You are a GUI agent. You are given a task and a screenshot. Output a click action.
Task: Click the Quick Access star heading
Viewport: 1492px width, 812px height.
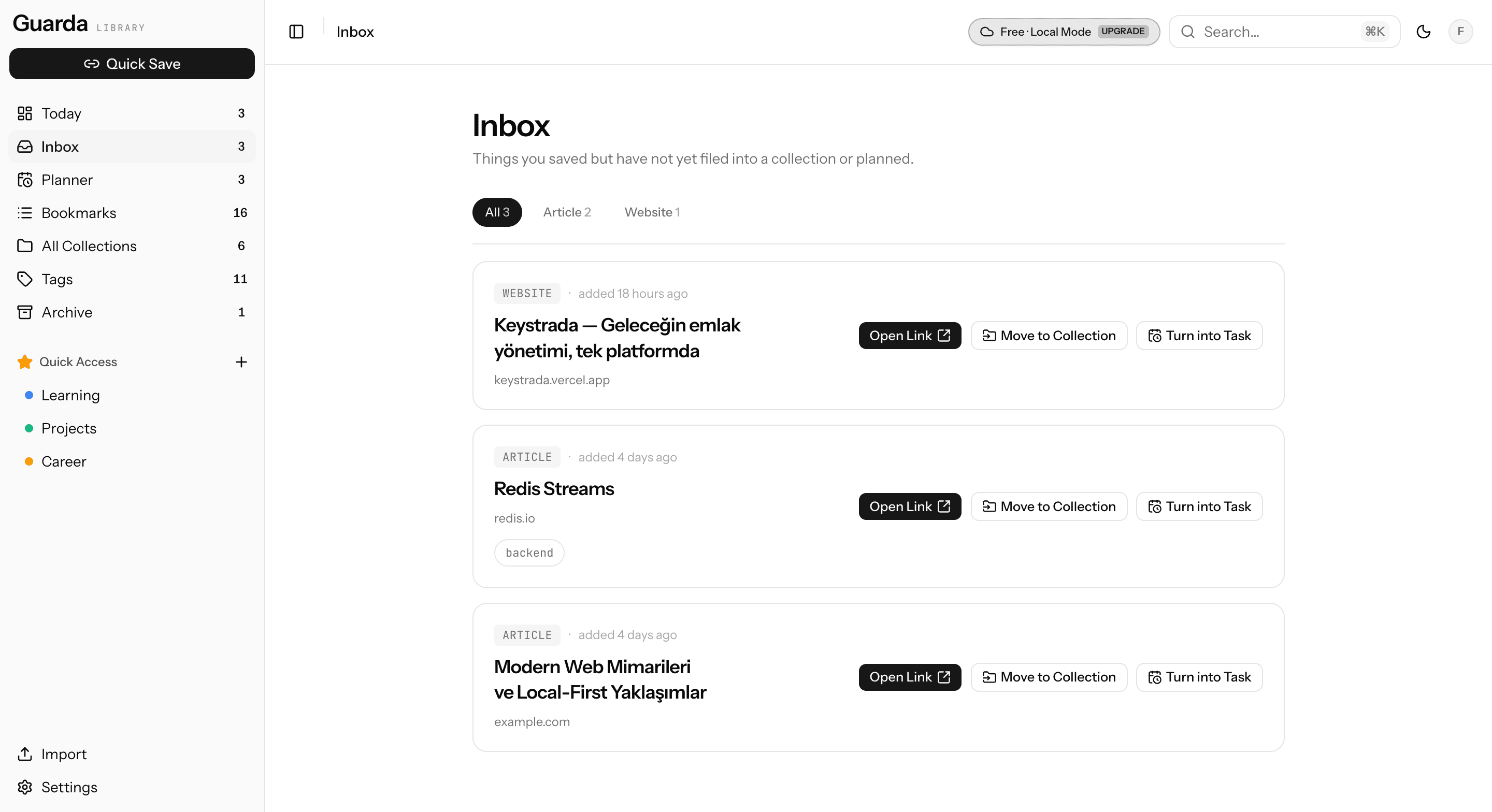[67, 362]
